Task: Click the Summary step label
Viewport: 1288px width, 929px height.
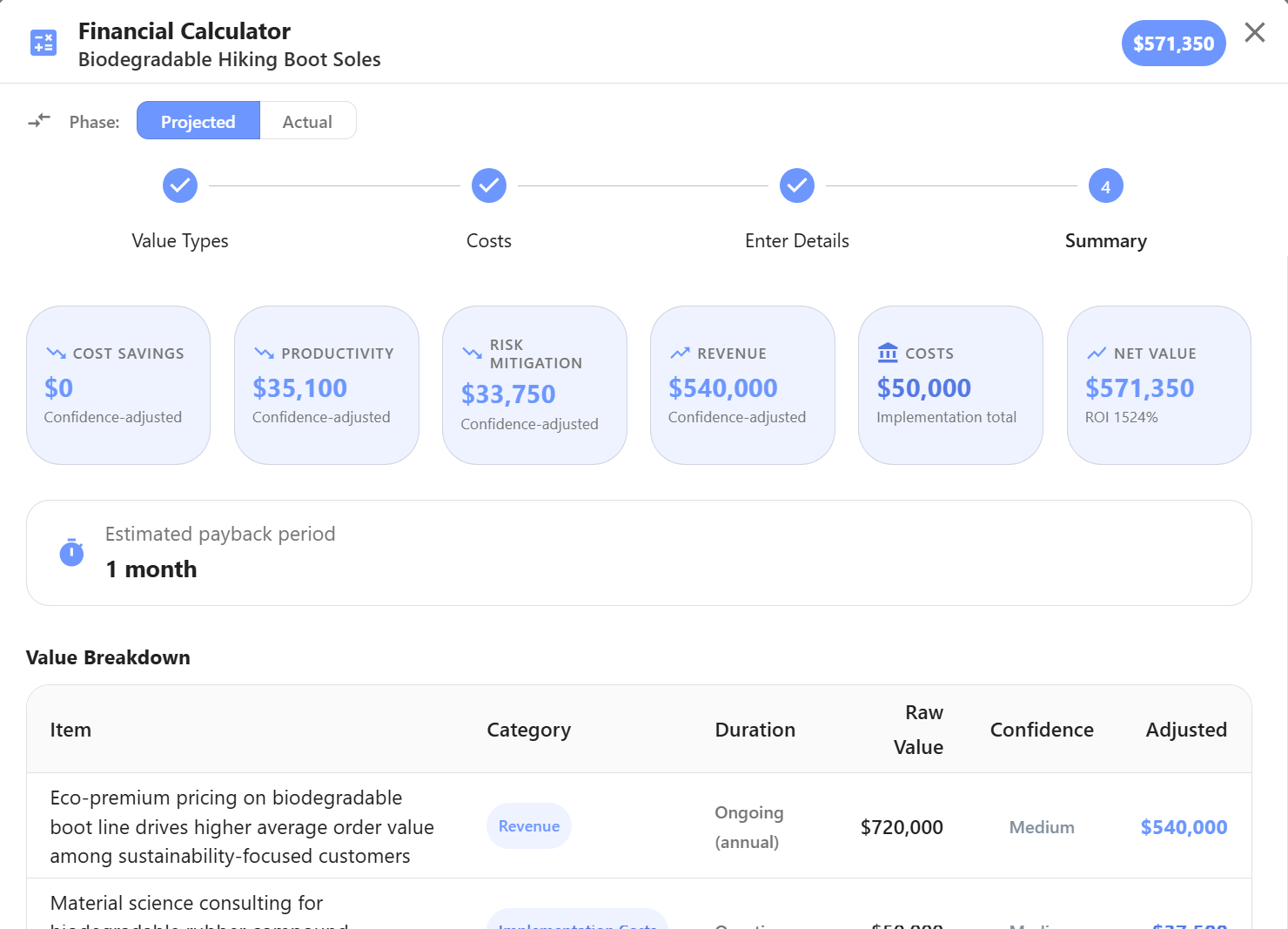Action: coord(1106,241)
